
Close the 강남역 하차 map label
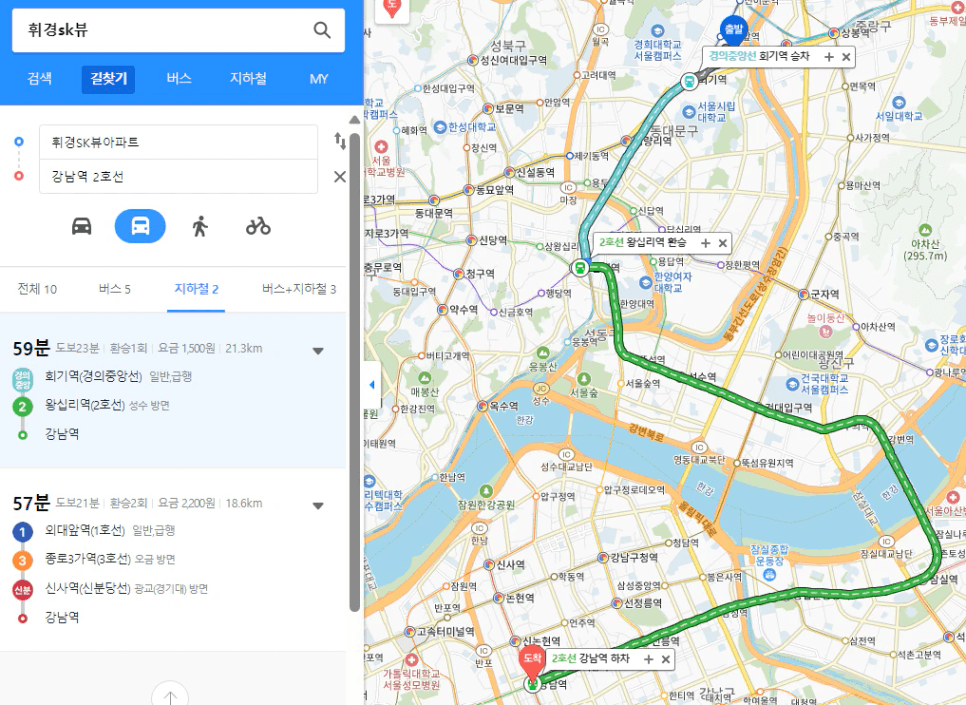[665, 659]
